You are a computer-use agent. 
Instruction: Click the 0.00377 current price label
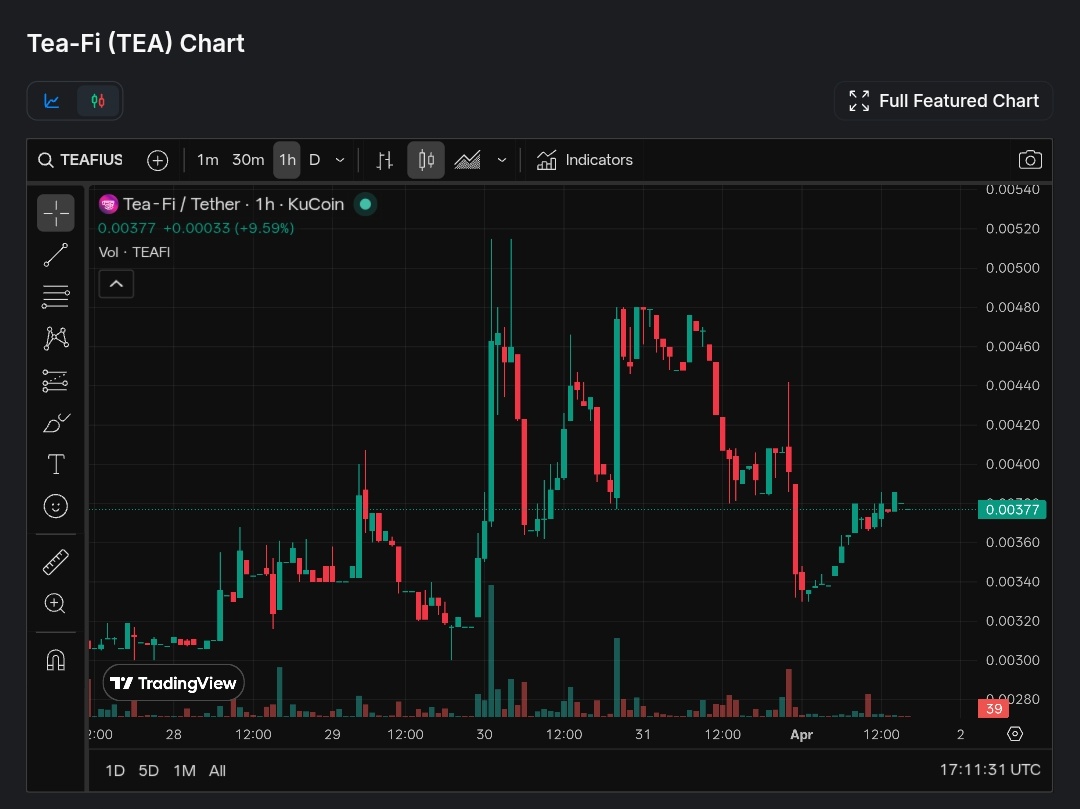tap(1012, 509)
